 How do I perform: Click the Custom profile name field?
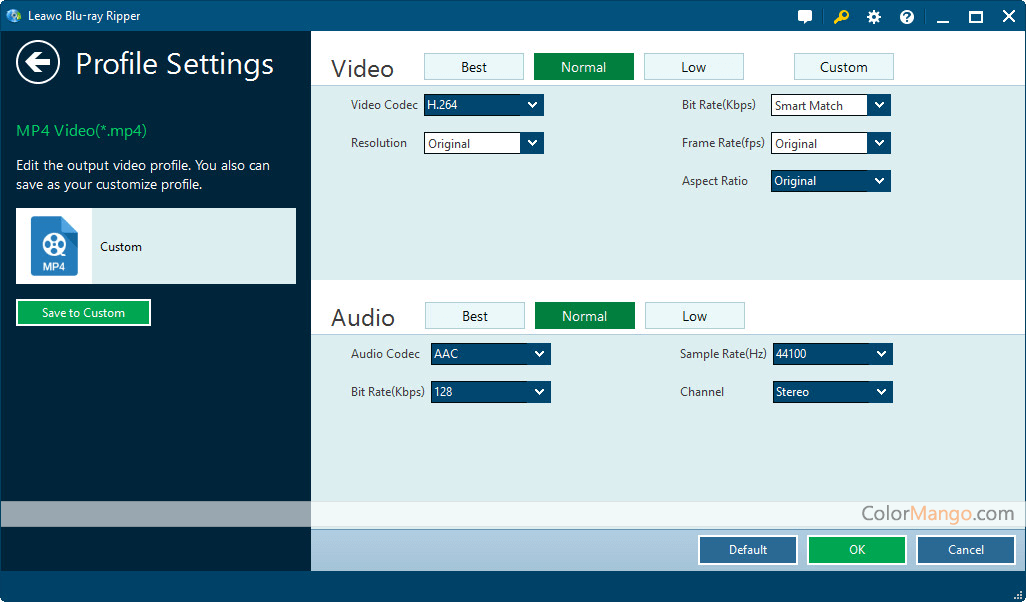(x=193, y=246)
